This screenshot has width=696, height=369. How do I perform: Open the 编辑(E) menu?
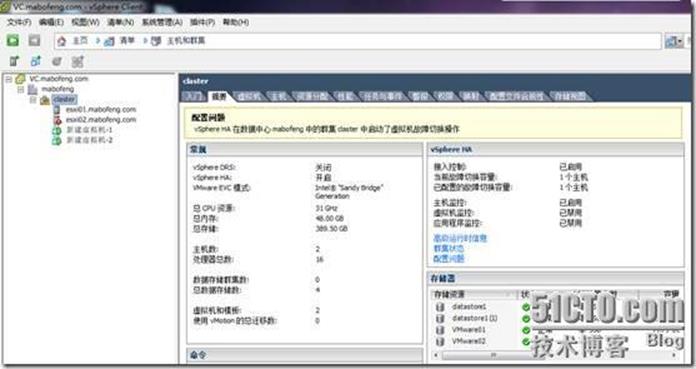click(x=51, y=22)
